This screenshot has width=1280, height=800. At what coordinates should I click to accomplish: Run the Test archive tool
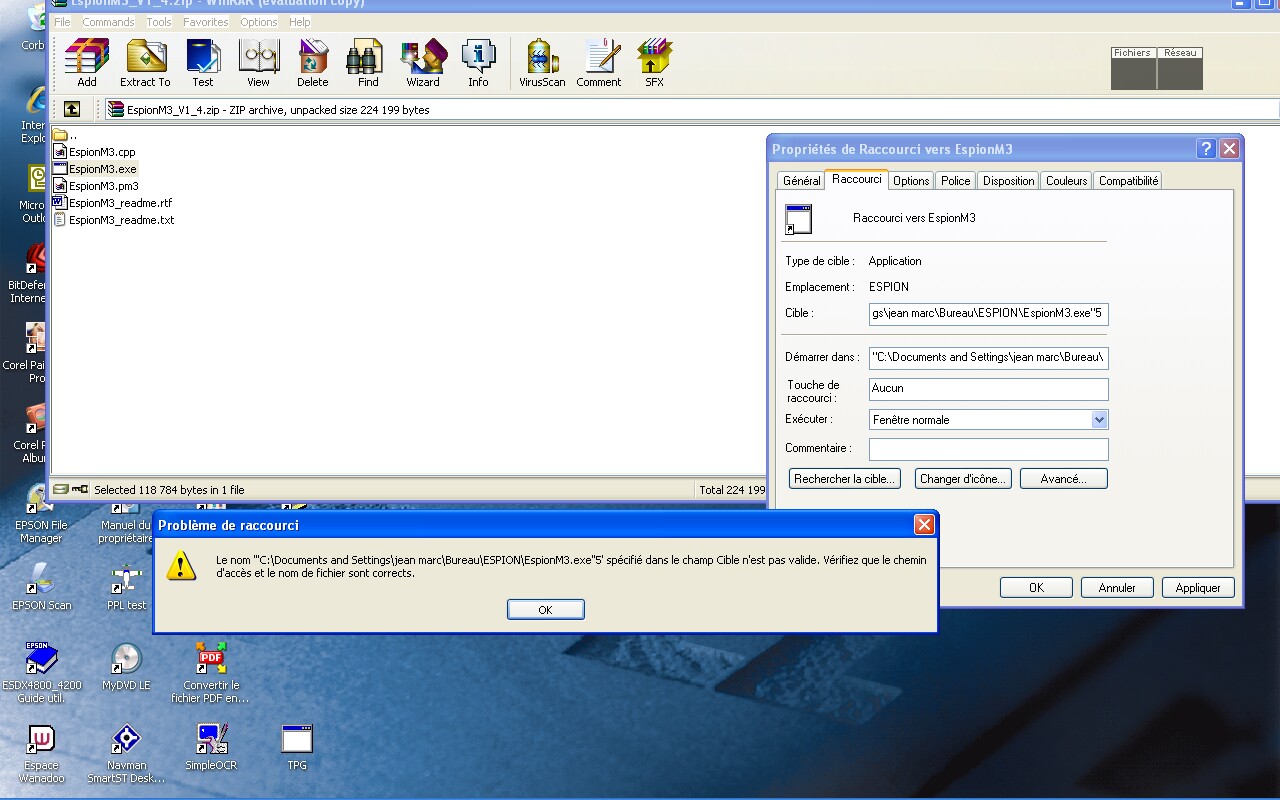pyautogui.click(x=203, y=64)
